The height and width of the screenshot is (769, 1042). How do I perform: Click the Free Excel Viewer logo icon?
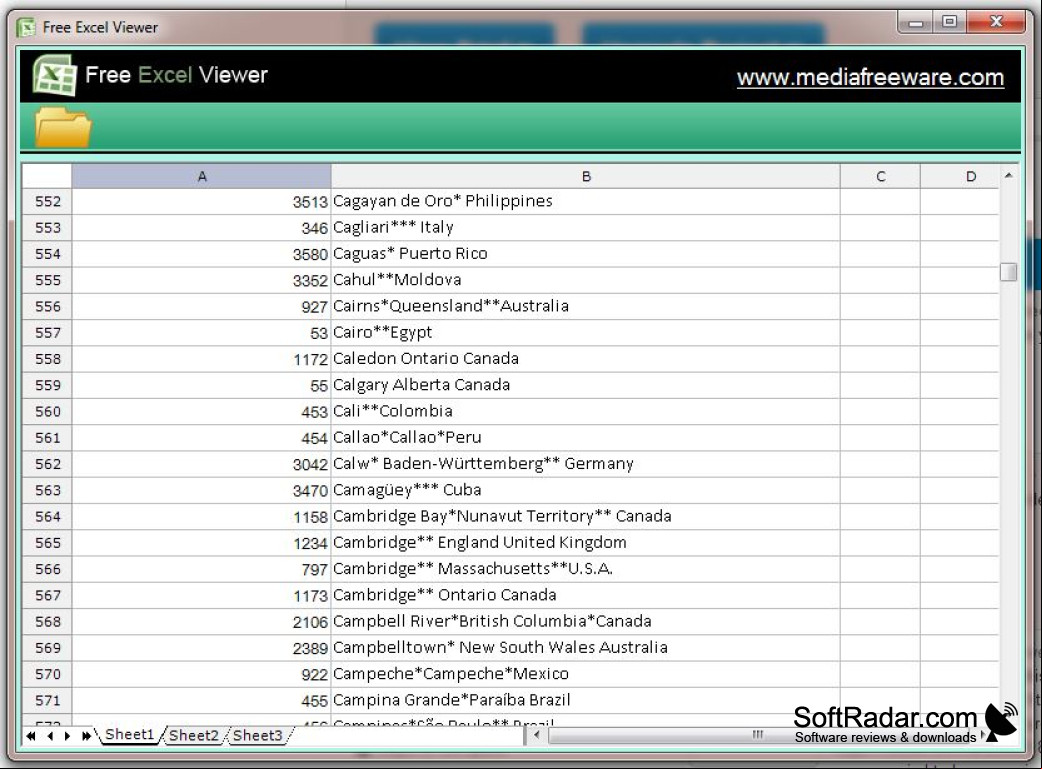click(x=54, y=75)
